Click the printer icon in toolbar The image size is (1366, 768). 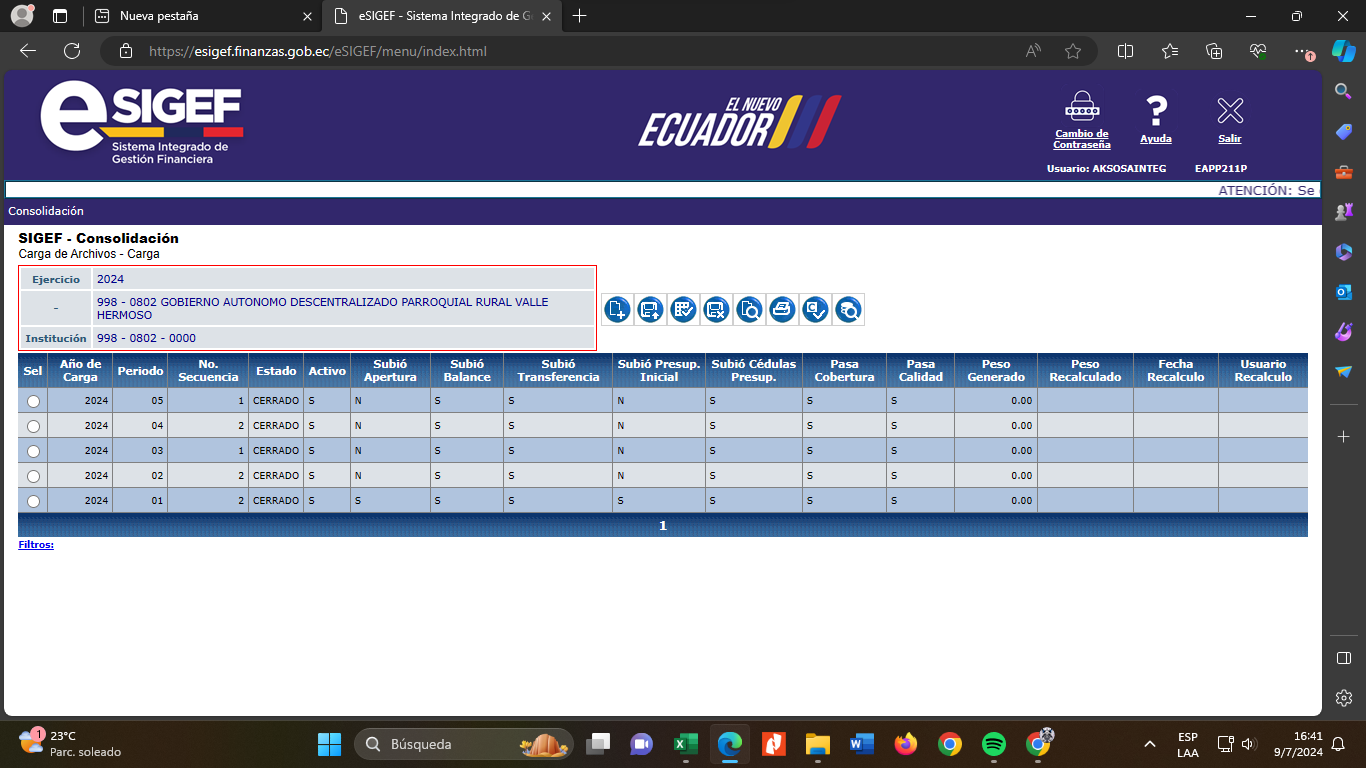click(x=782, y=310)
